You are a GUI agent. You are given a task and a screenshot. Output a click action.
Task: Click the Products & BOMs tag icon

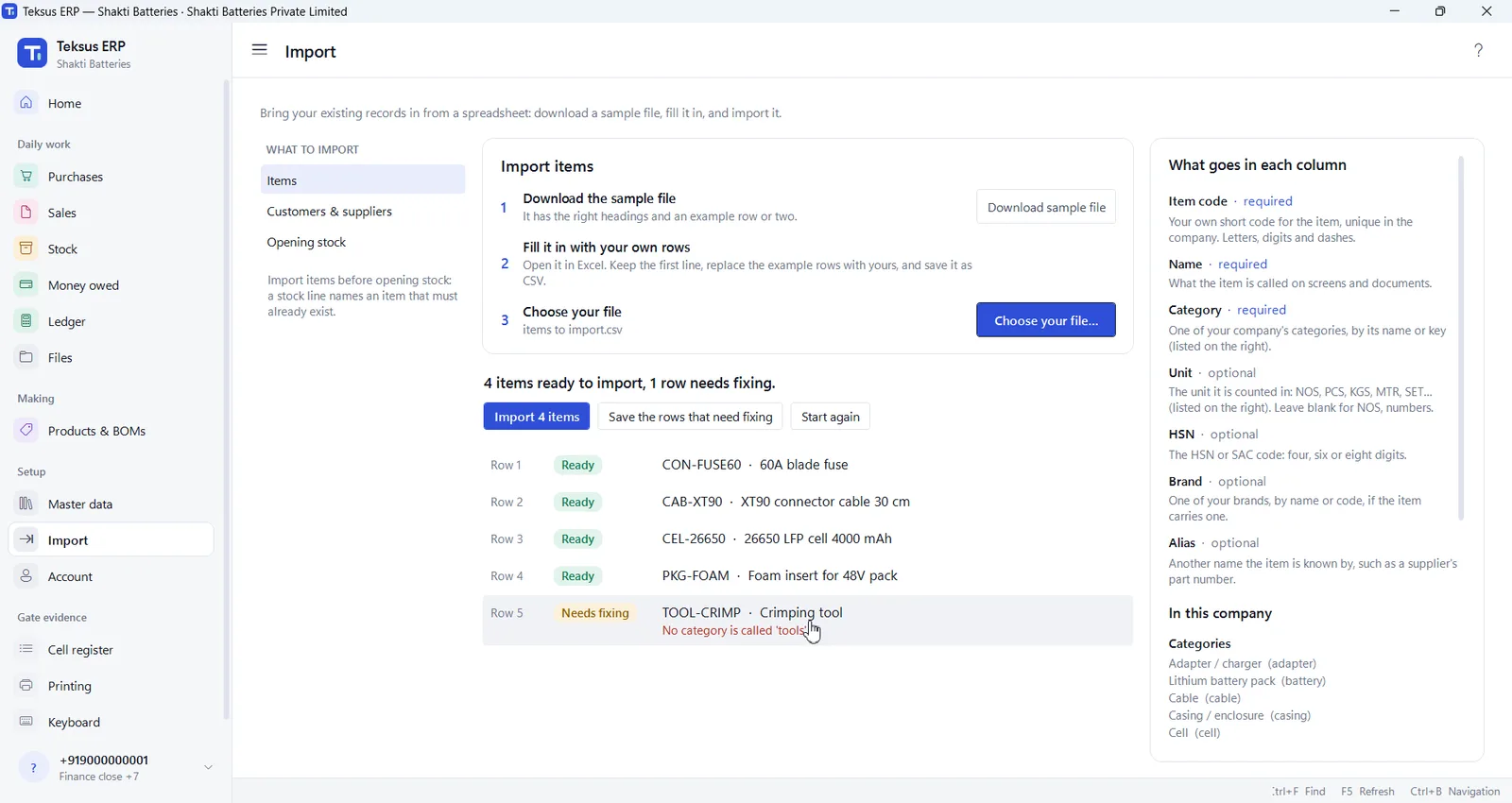click(26, 431)
